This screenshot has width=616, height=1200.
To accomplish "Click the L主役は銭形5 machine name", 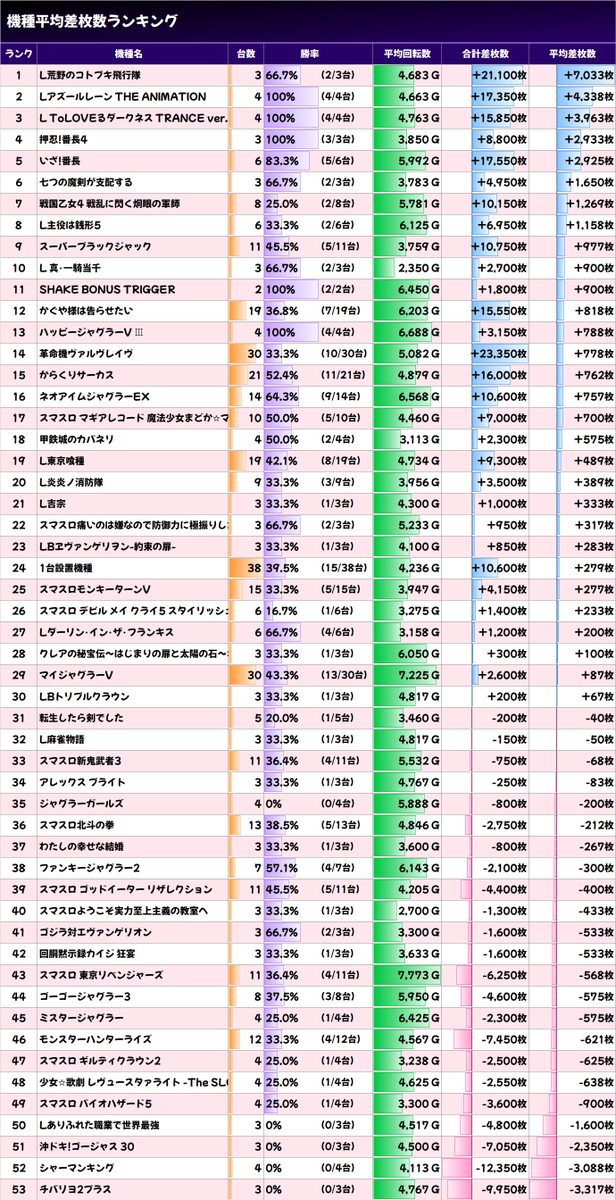I will [77, 225].
